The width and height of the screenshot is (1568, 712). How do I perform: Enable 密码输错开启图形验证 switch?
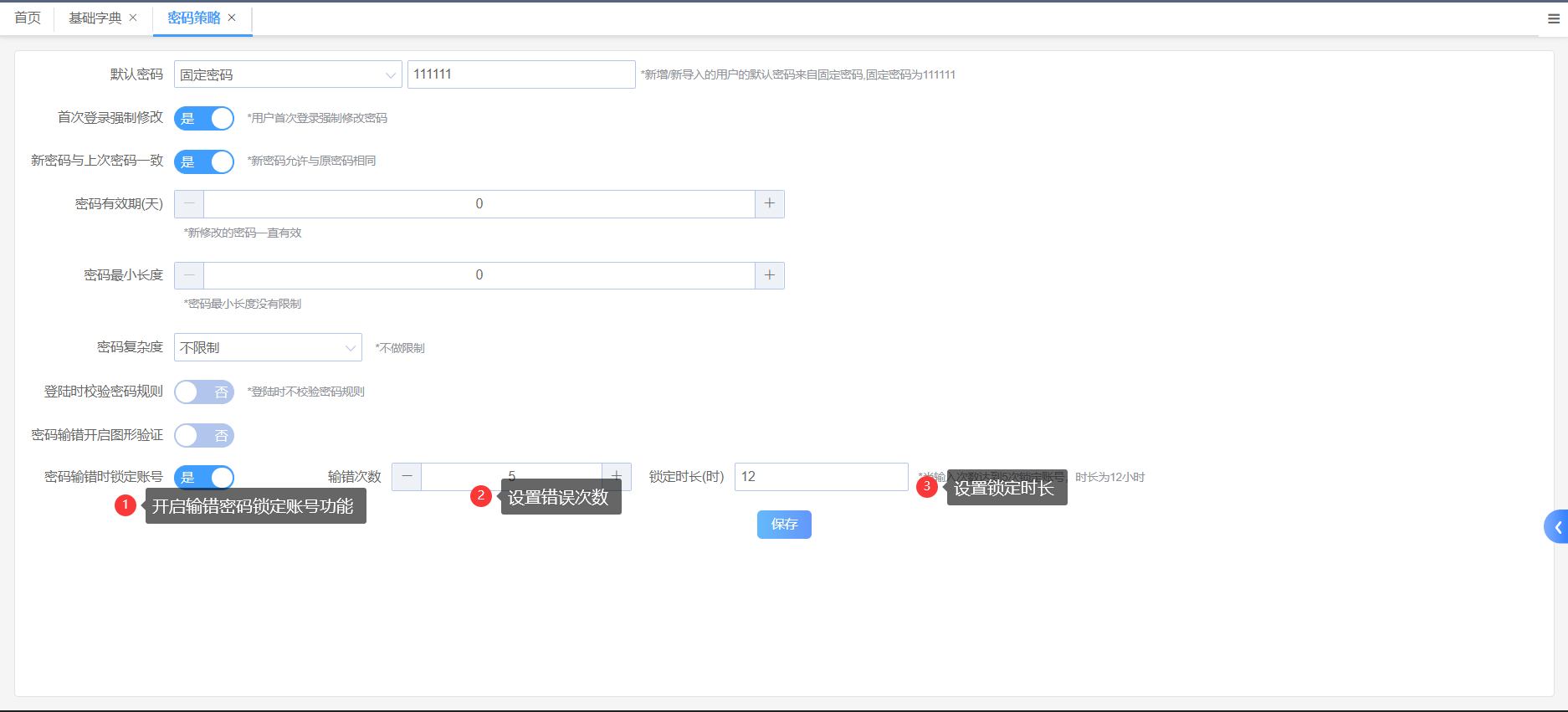coord(204,436)
